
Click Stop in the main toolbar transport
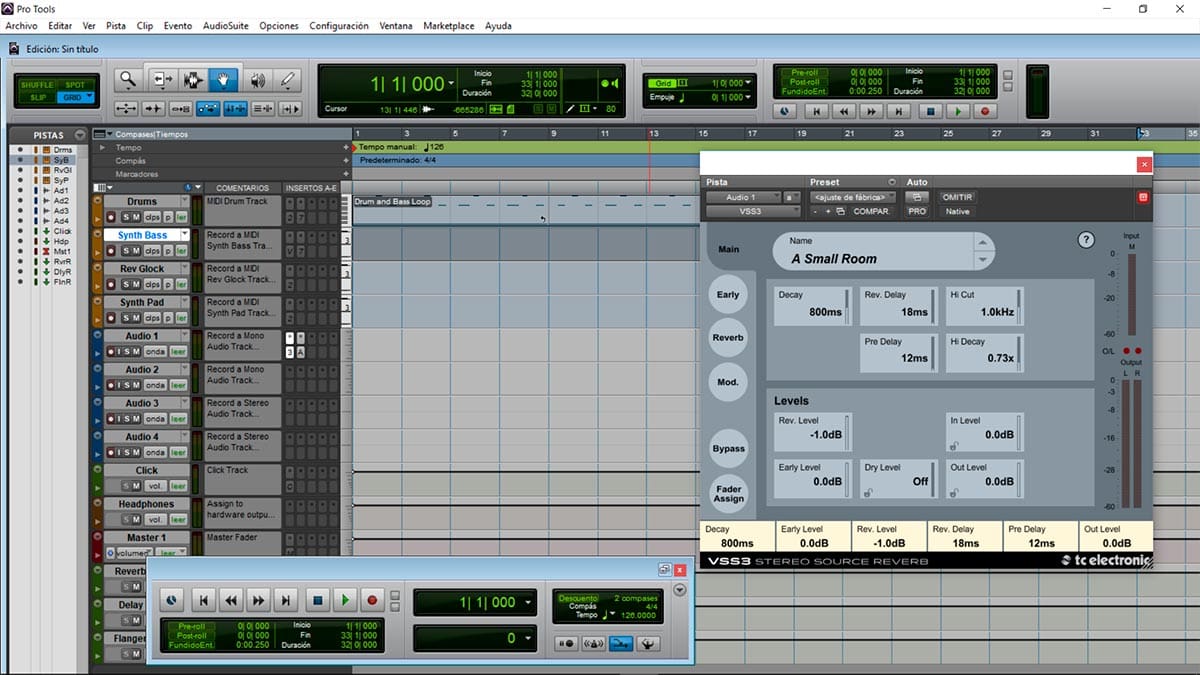coord(931,112)
